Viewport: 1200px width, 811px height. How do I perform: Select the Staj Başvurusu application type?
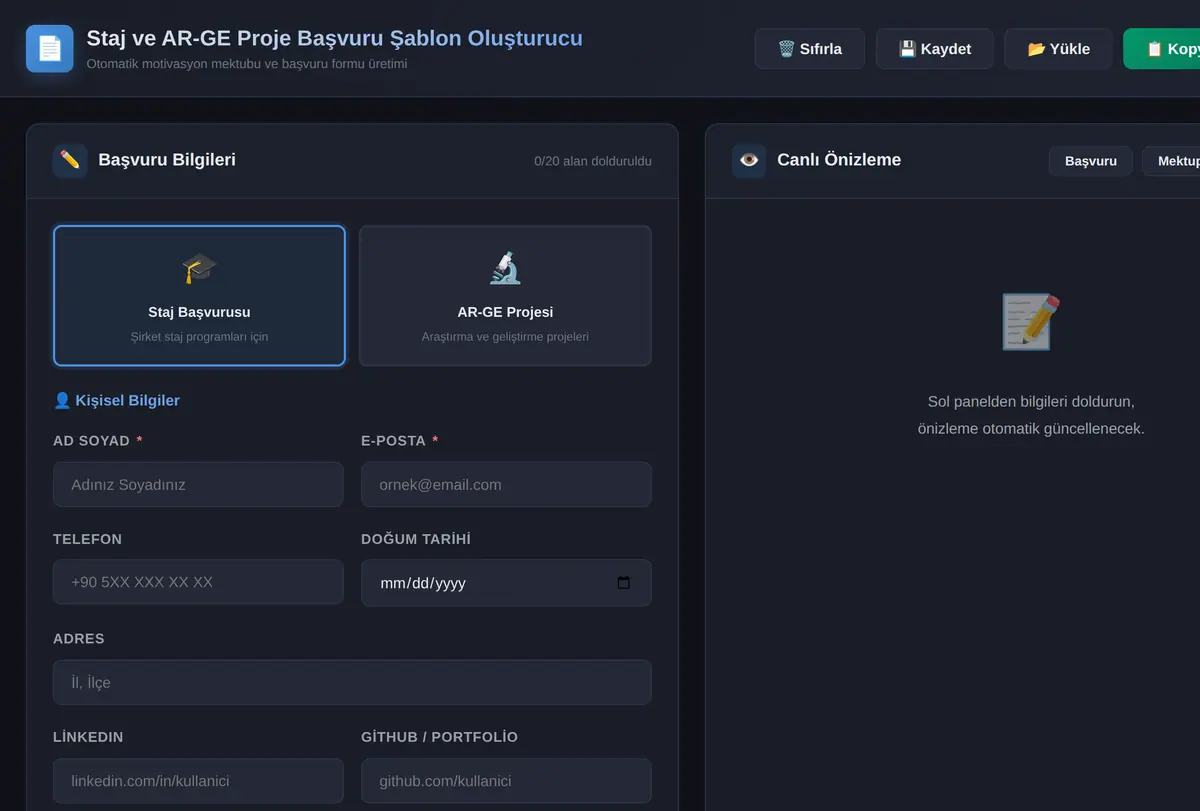(199, 295)
